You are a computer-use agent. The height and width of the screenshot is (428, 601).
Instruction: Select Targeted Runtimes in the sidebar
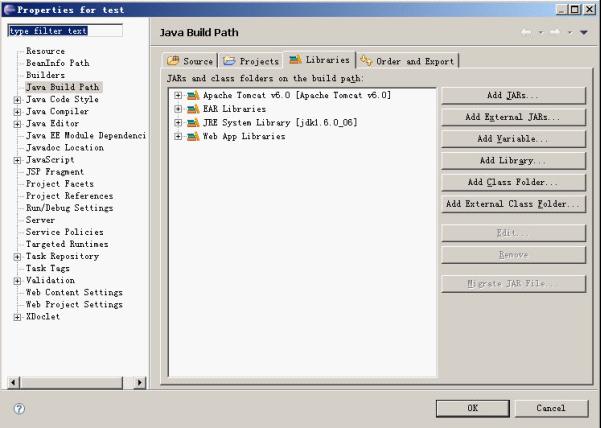(x=67, y=244)
